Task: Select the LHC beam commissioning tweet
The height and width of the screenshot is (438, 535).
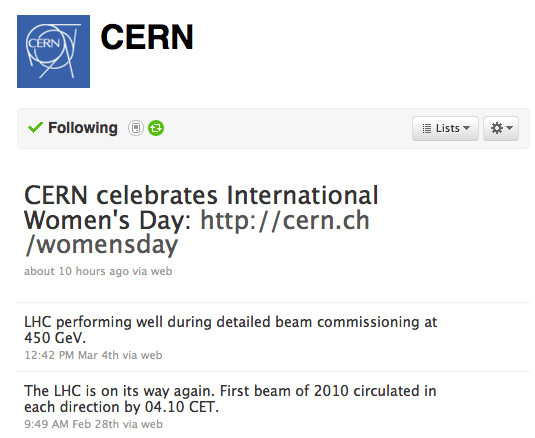Action: [230, 330]
